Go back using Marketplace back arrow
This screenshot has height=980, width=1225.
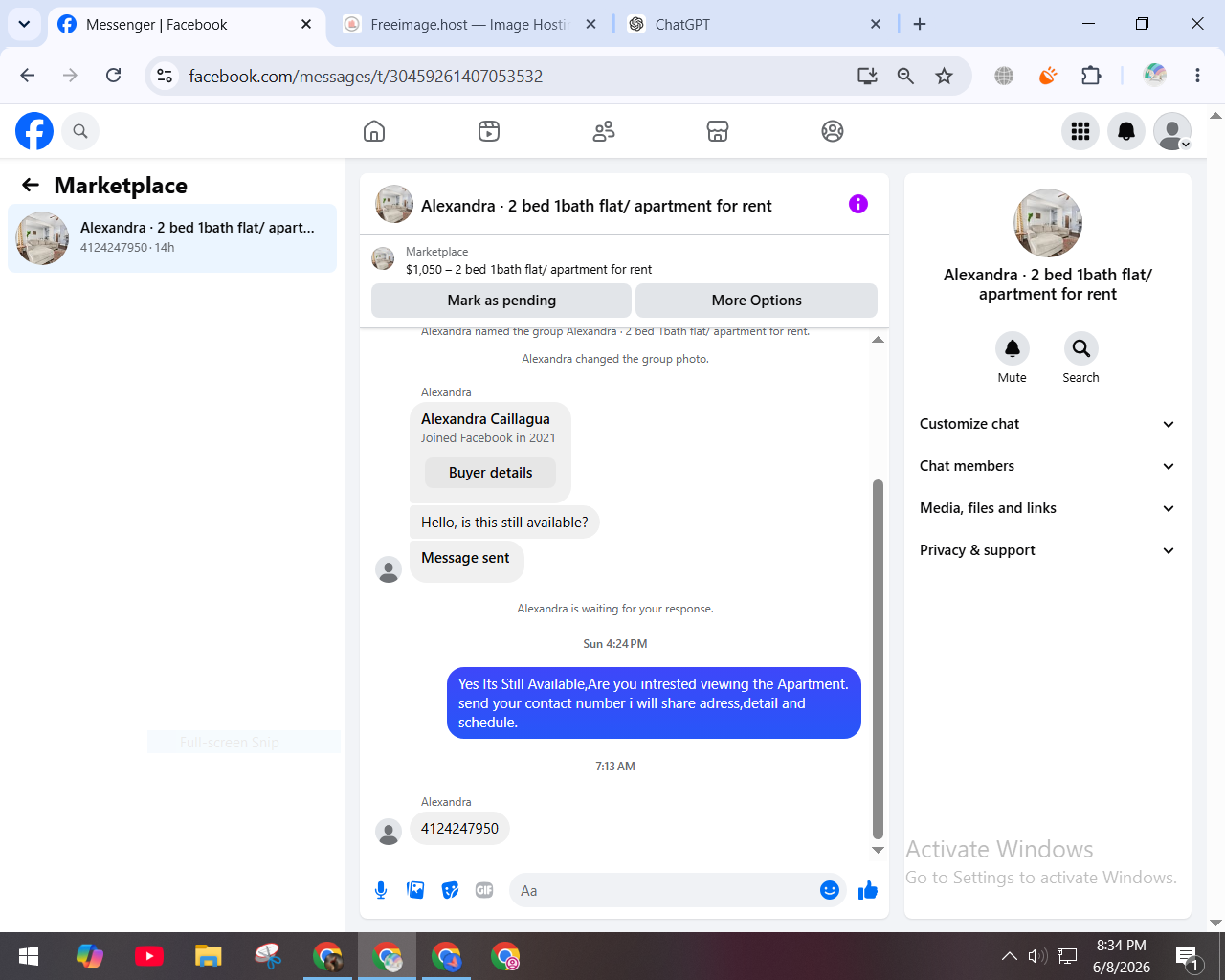click(31, 185)
